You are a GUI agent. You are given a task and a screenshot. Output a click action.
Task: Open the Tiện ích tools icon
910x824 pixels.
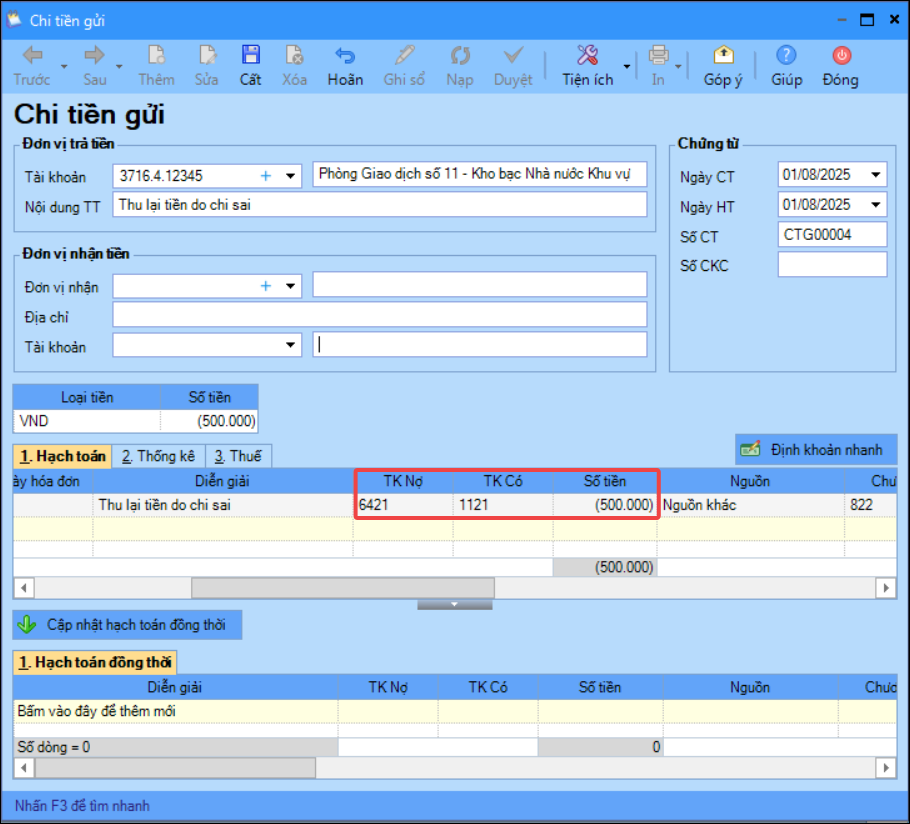click(587, 55)
